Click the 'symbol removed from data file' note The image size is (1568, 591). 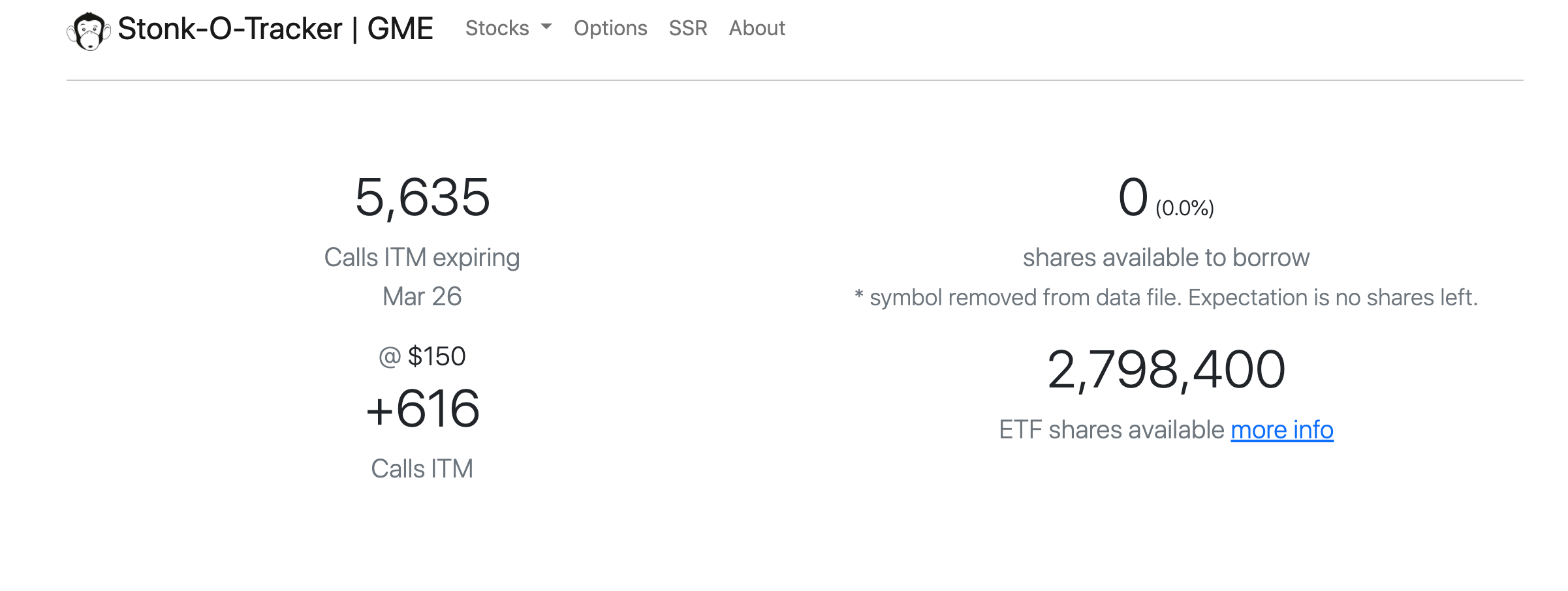point(1166,297)
